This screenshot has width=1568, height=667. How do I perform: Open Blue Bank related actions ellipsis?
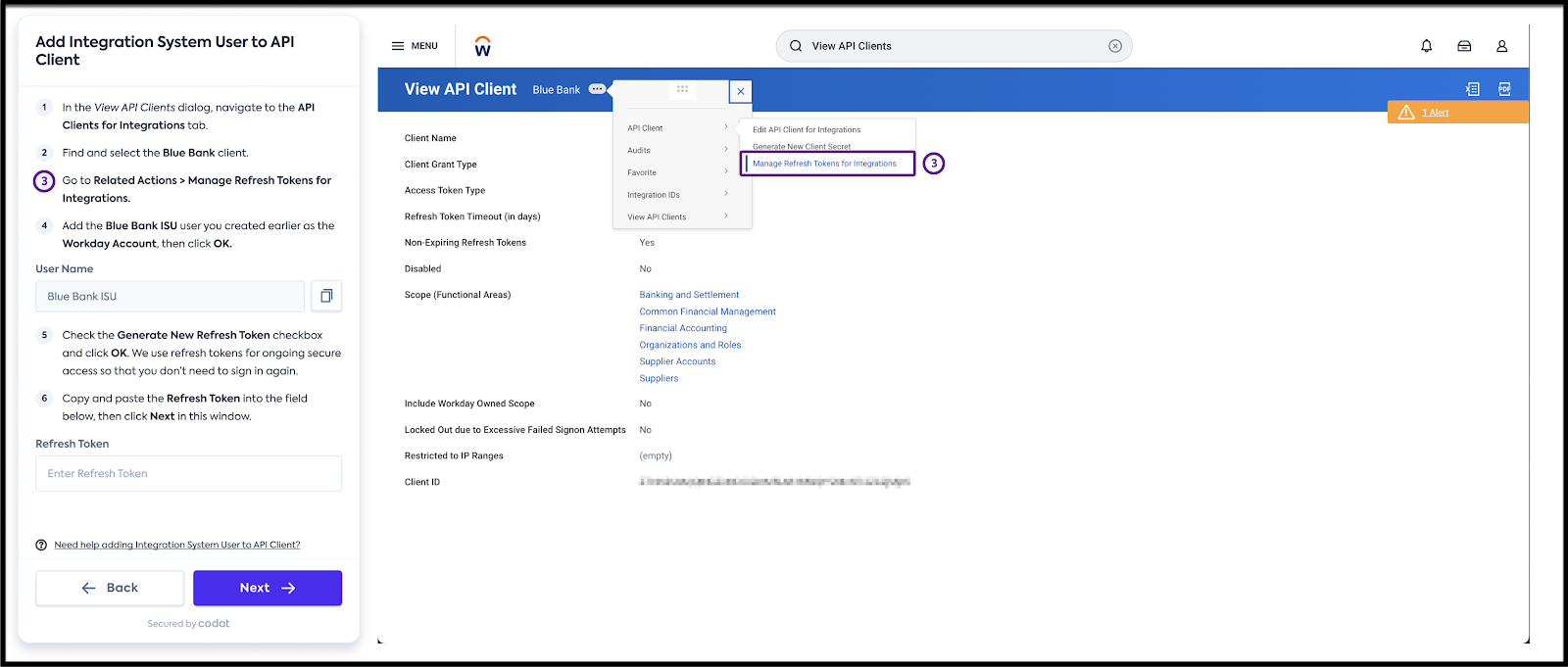pos(597,89)
